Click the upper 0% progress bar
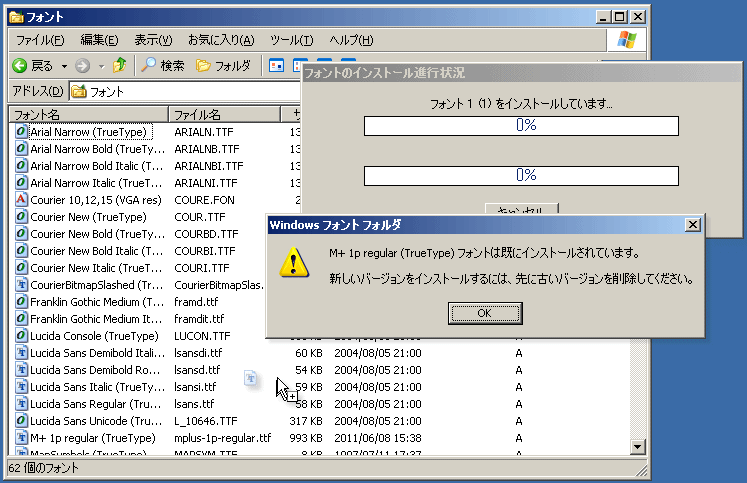This screenshot has width=747, height=483. coord(521,126)
